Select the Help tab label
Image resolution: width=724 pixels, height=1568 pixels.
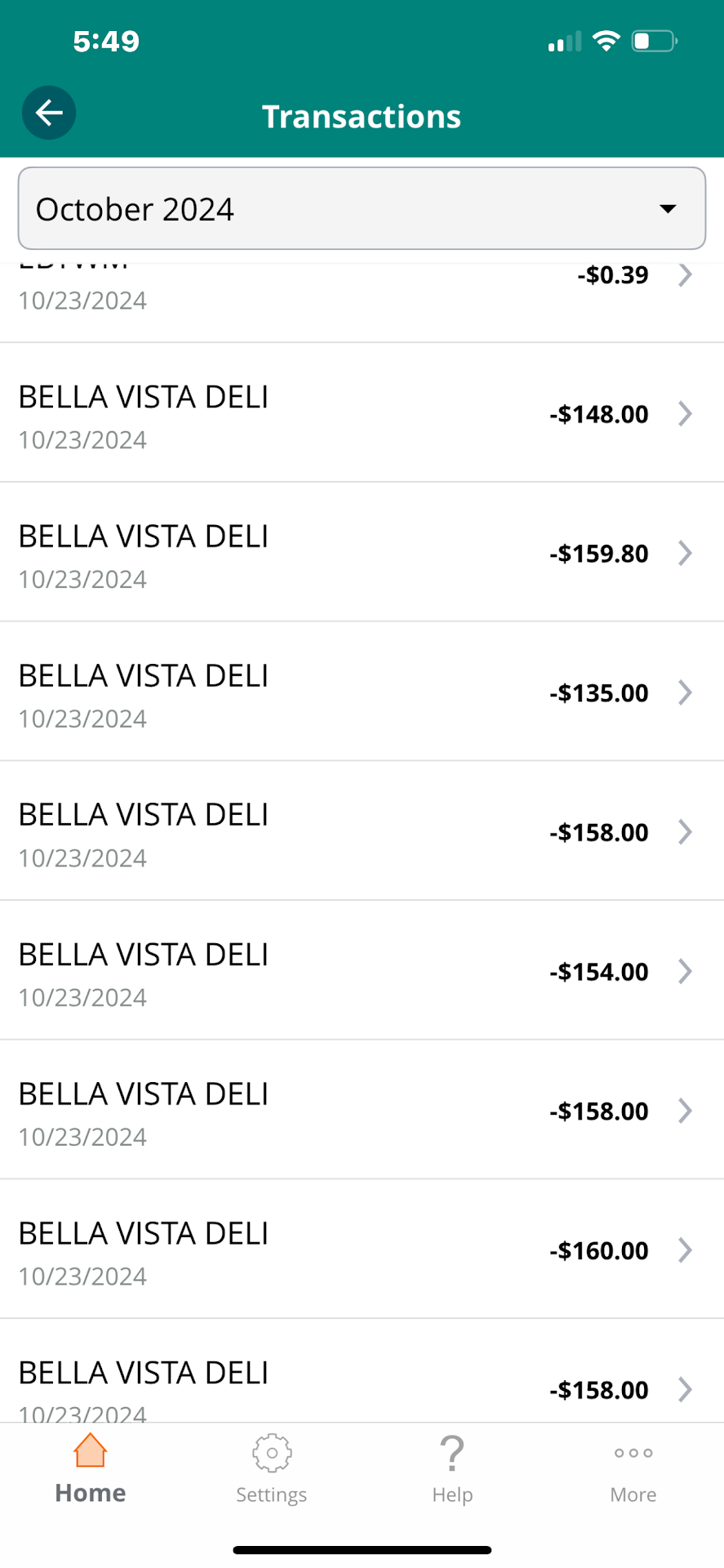tap(452, 1494)
